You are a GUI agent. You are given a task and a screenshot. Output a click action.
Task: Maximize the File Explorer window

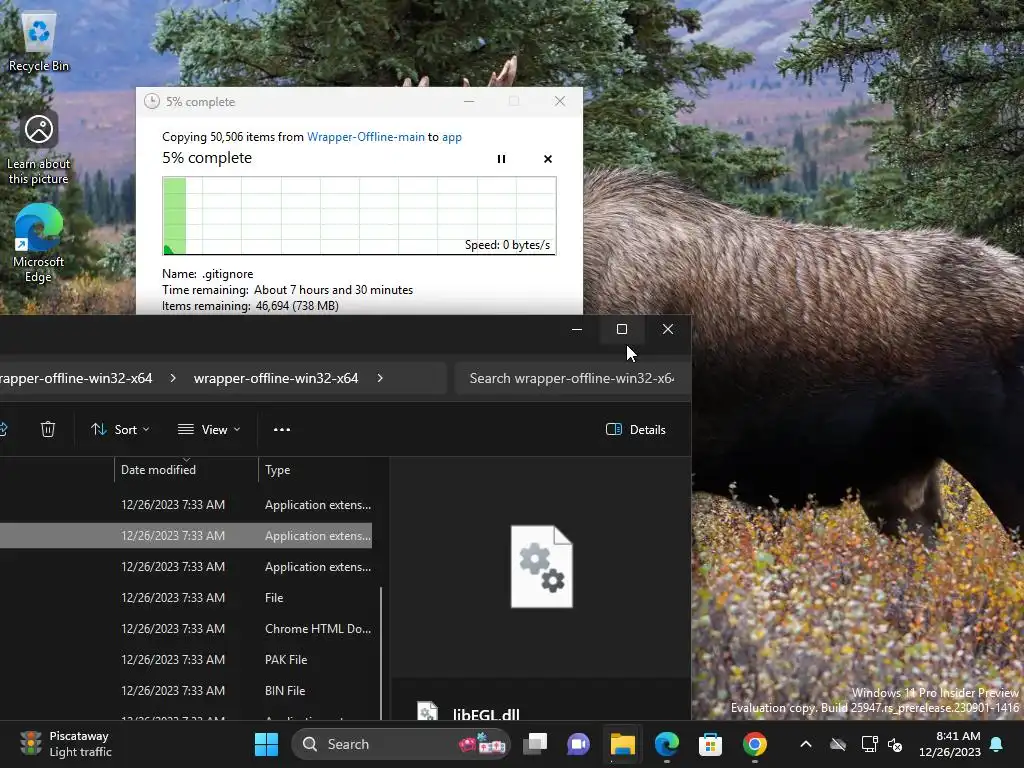click(622, 329)
